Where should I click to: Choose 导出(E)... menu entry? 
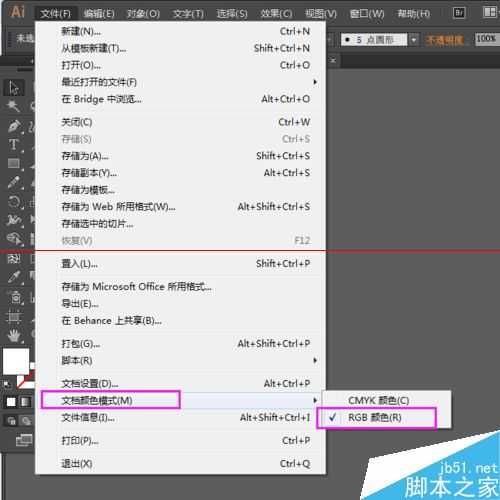(x=180, y=304)
